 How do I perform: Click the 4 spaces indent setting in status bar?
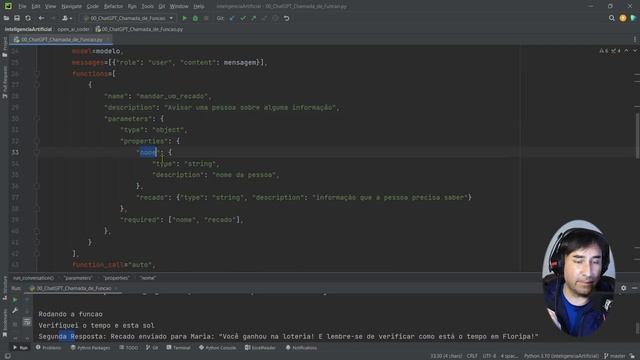[x=509, y=356]
